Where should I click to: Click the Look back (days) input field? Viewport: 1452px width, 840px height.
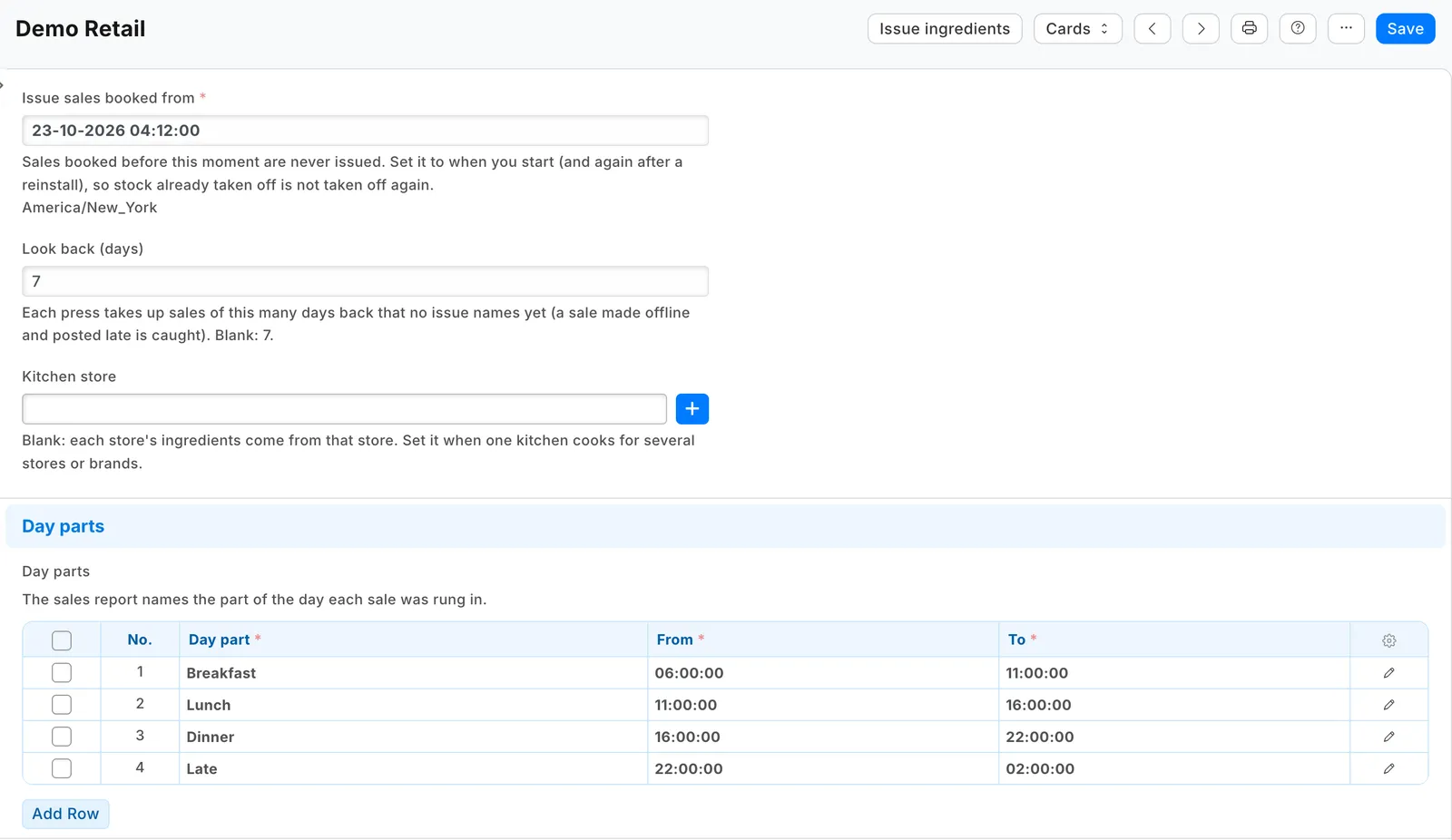click(365, 281)
